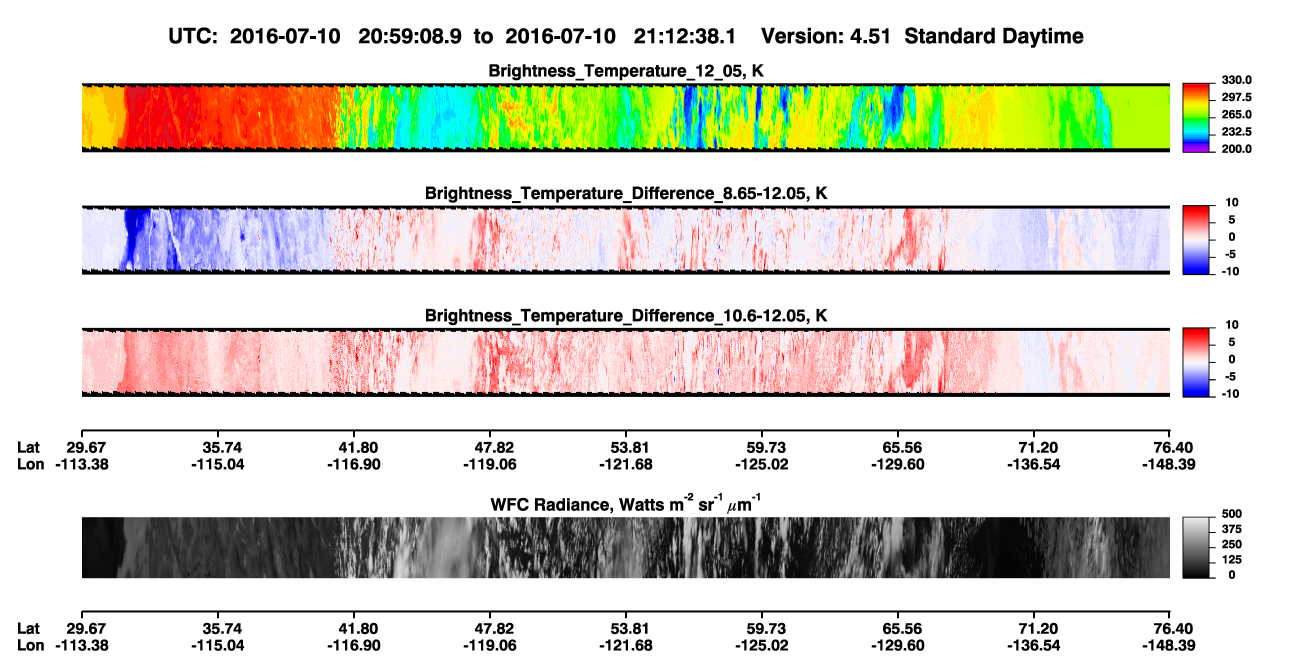
Task: Click the "125" tick on the grayscale colorbar
Action: (1230, 560)
